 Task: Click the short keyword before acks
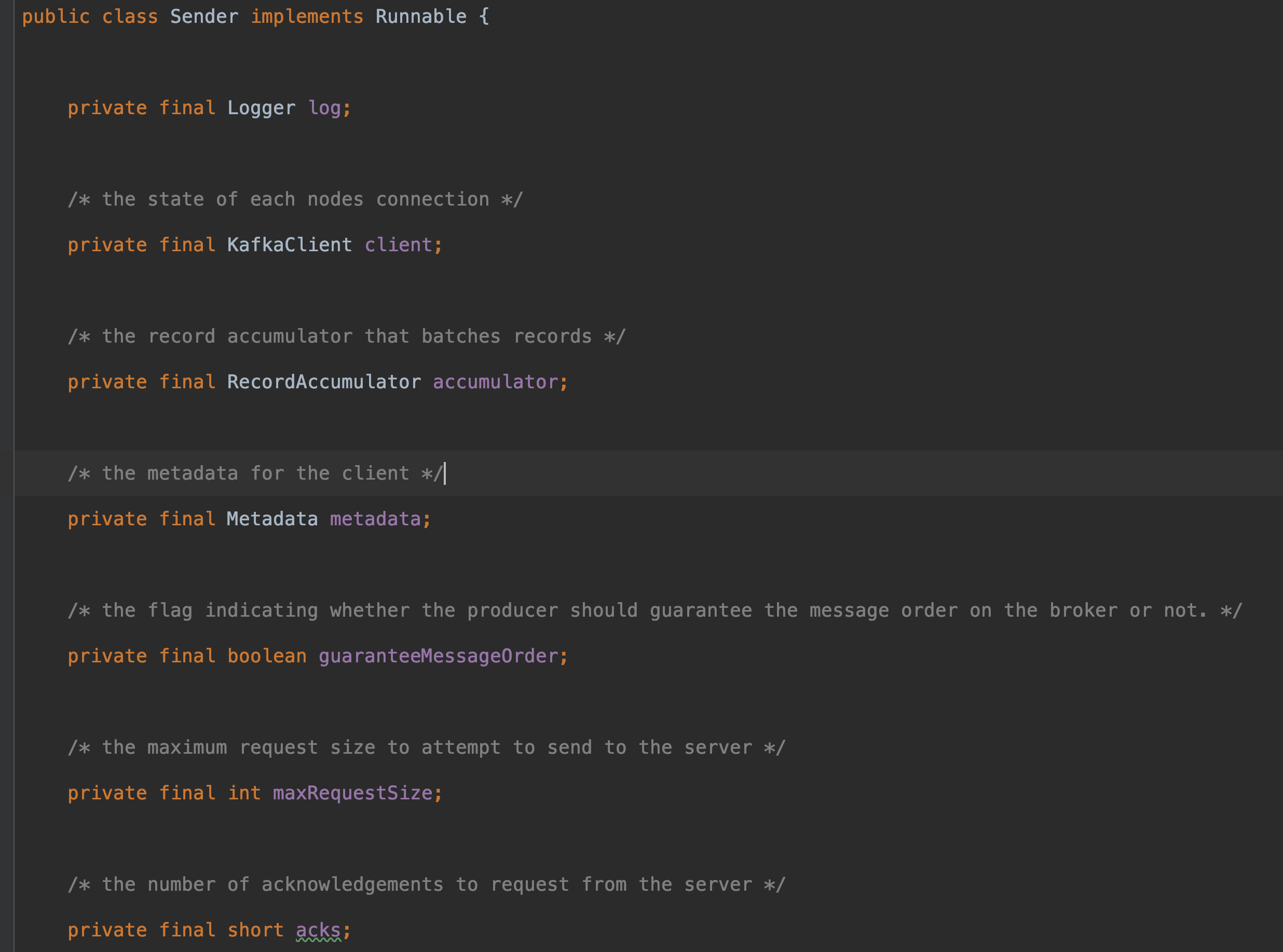254,930
